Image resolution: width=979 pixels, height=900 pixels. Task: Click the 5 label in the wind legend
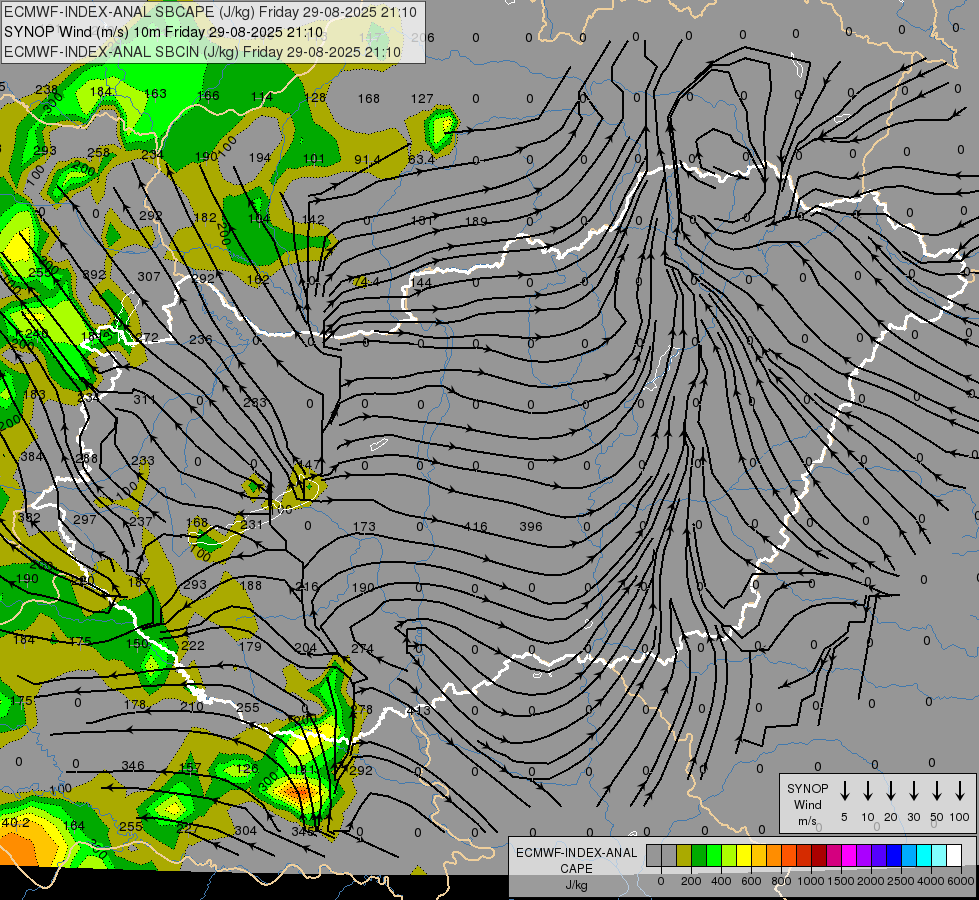point(844,817)
